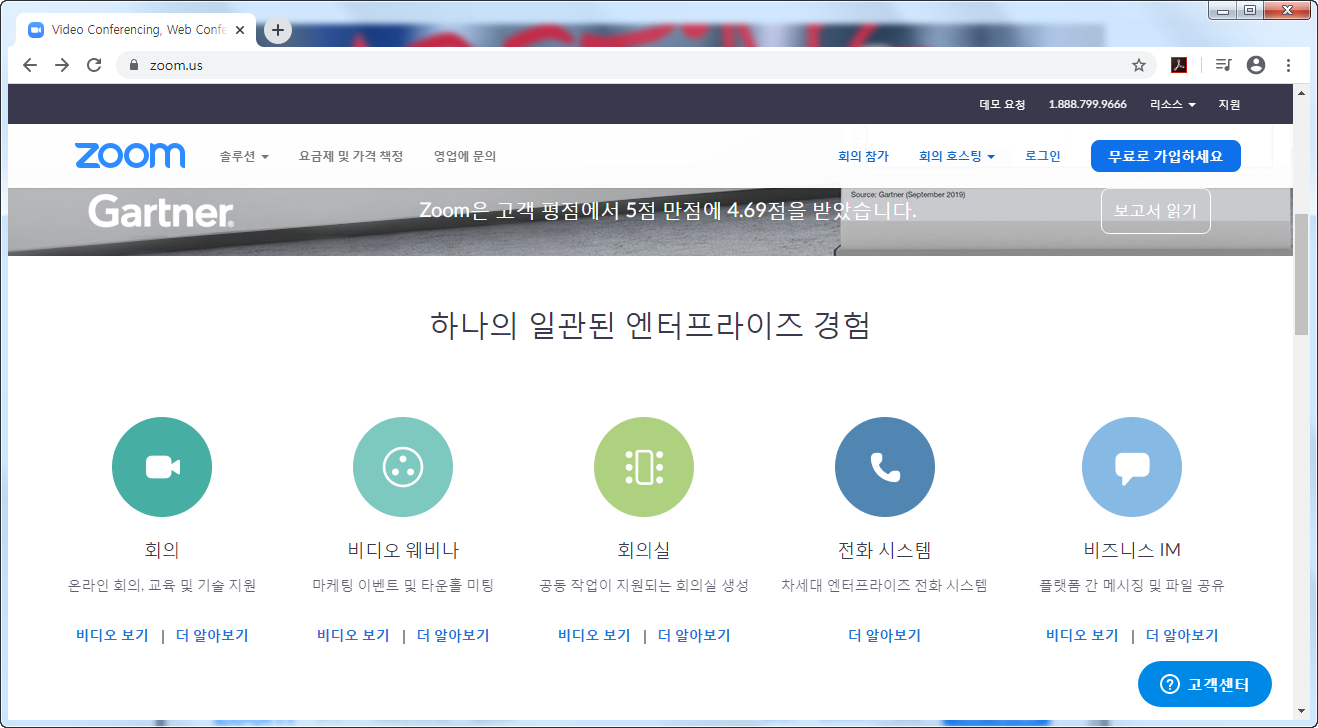Click the 회의실 heading text

click(x=644, y=550)
